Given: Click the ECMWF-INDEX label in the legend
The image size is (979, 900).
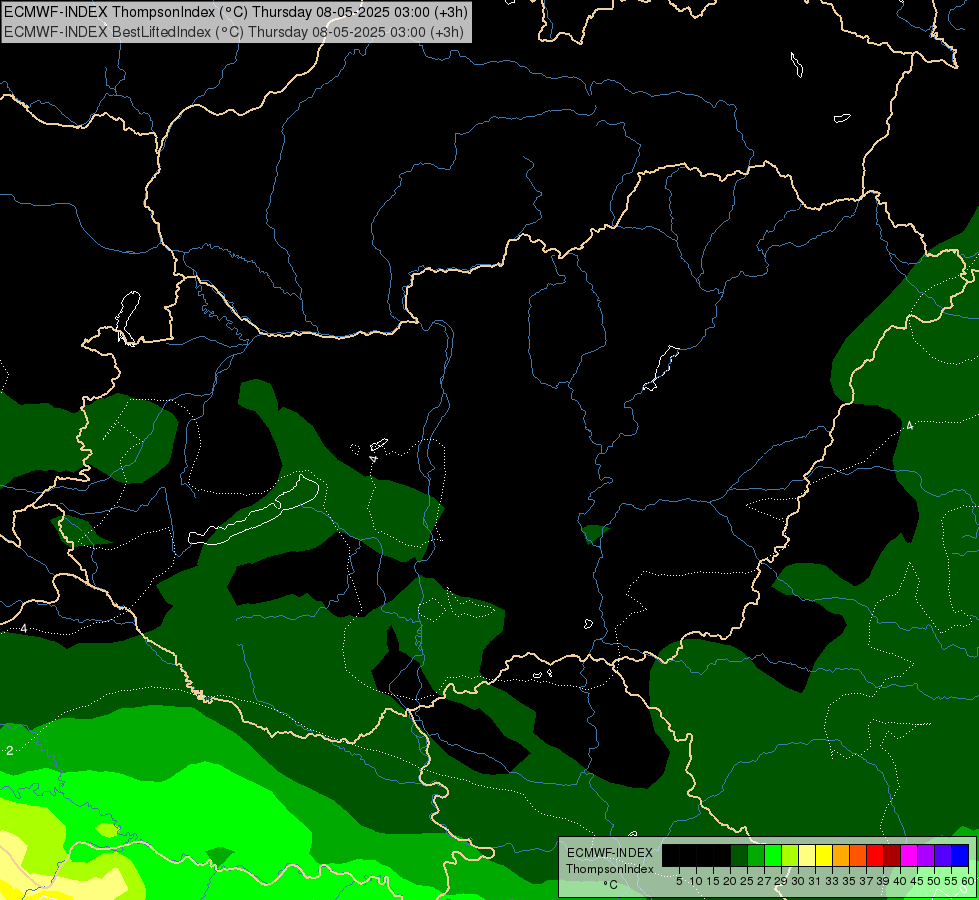Looking at the screenshot, I should click(x=609, y=853).
